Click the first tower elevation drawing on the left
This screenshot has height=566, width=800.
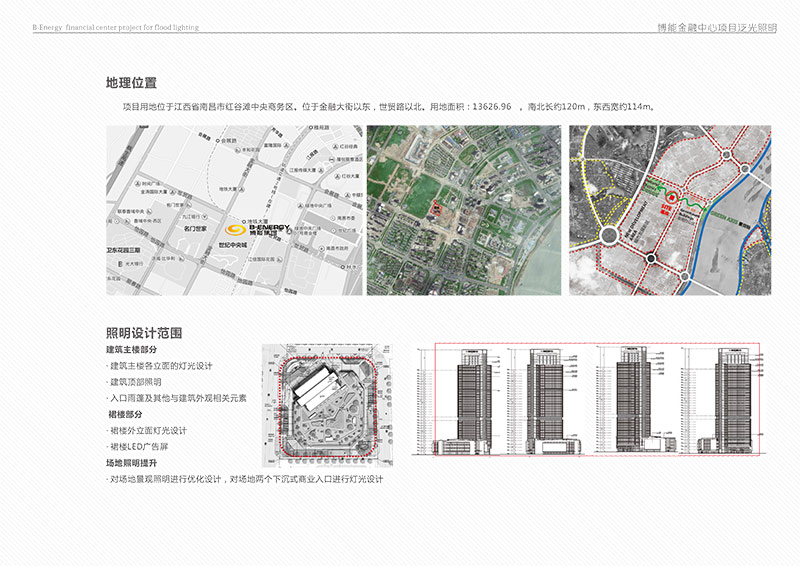(464, 402)
